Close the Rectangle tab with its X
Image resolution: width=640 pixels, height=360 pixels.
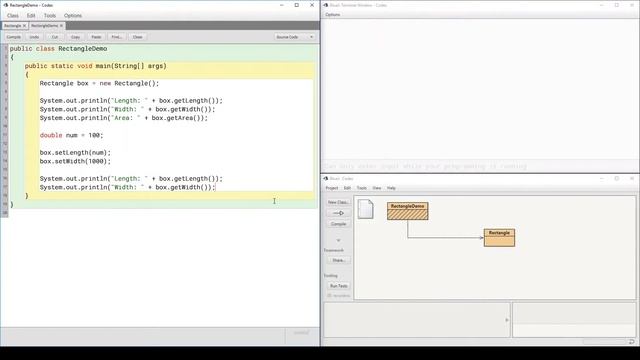tap(24, 26)
